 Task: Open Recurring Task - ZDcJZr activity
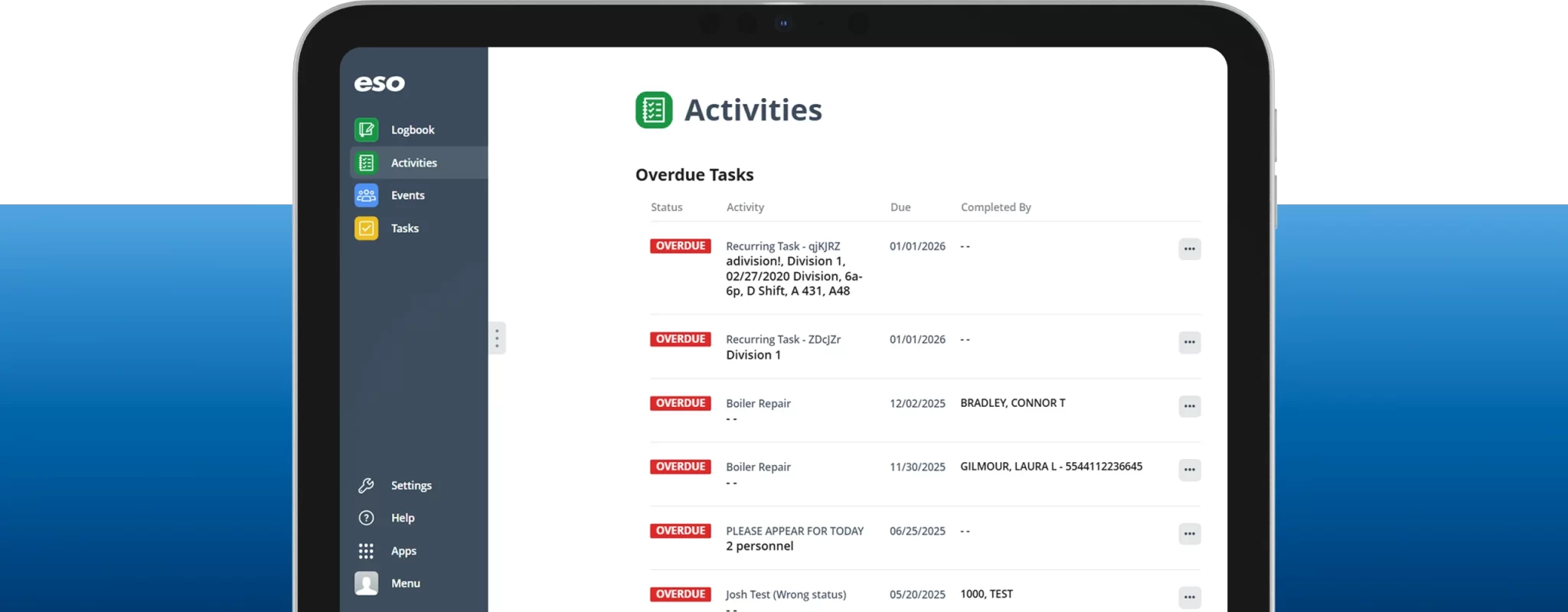point(783,340)
